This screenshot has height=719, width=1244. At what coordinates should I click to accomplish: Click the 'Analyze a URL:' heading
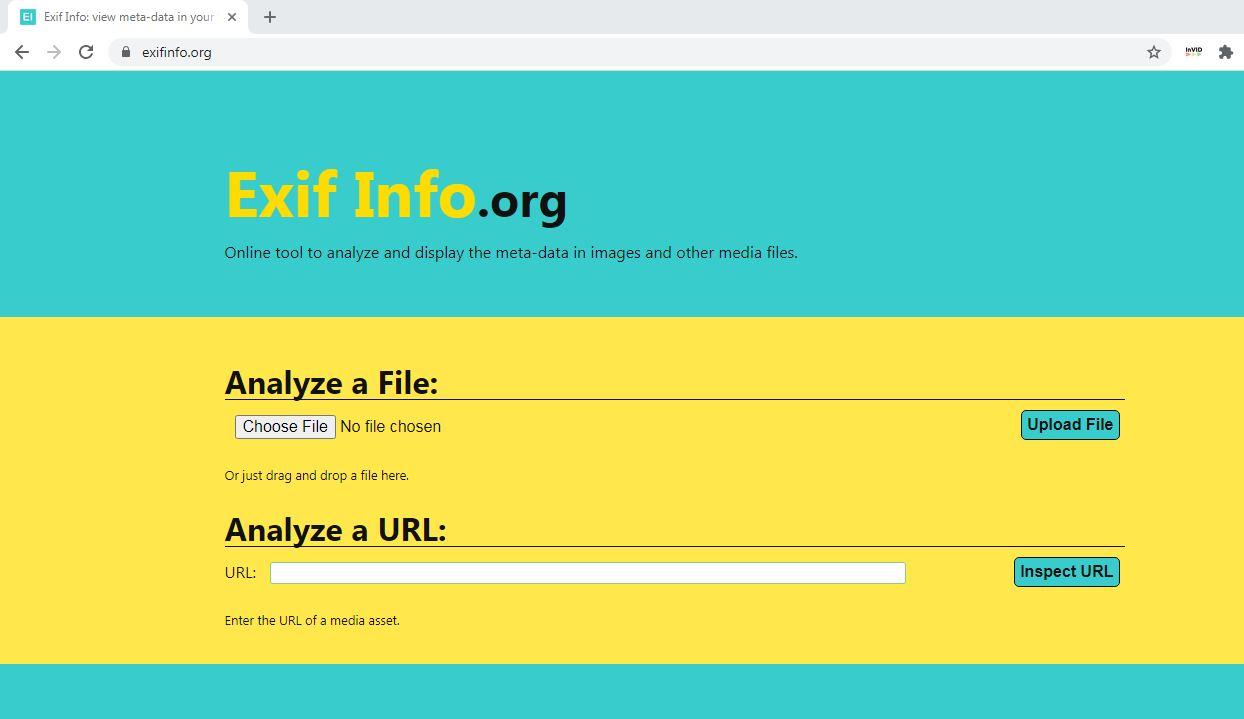335,529
